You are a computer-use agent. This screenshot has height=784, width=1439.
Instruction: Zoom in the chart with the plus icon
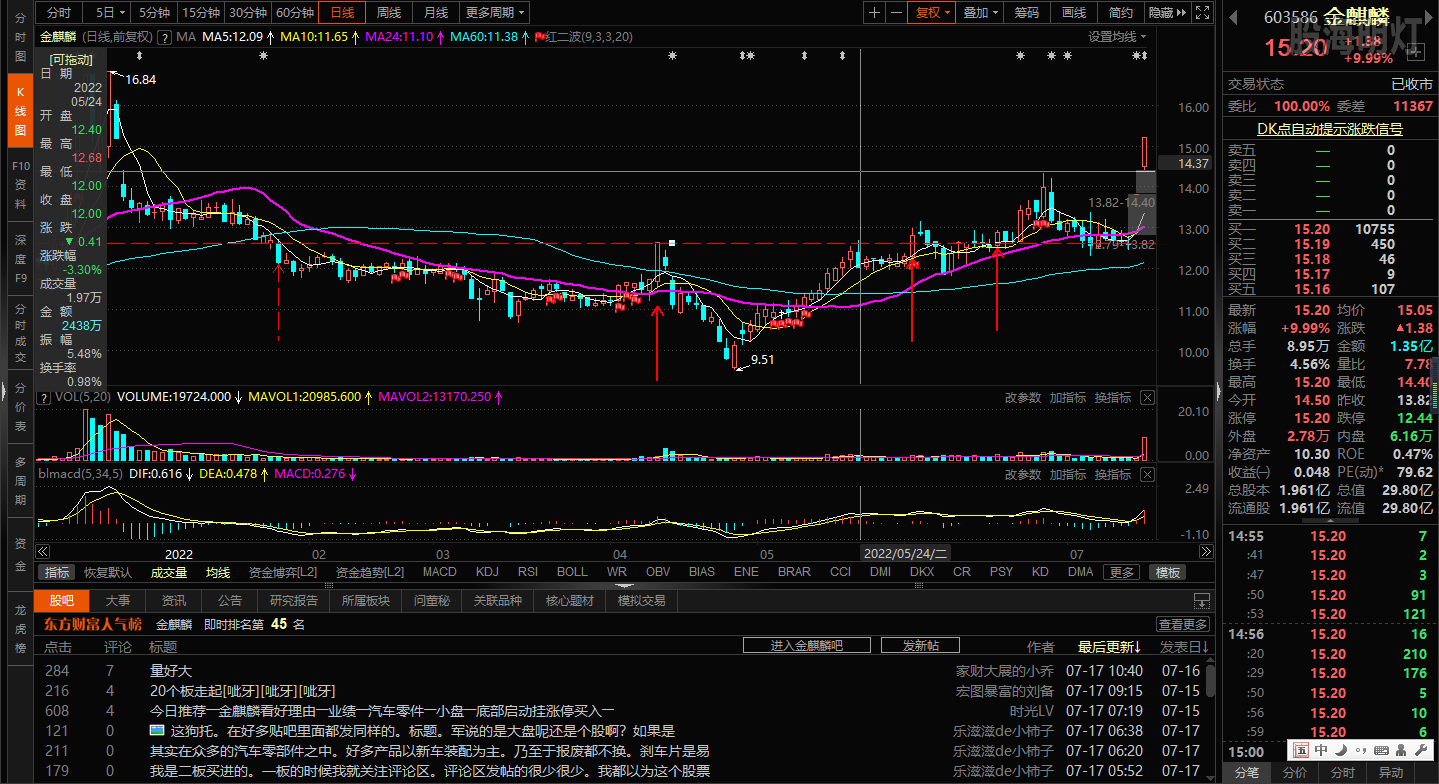(875, 12)
